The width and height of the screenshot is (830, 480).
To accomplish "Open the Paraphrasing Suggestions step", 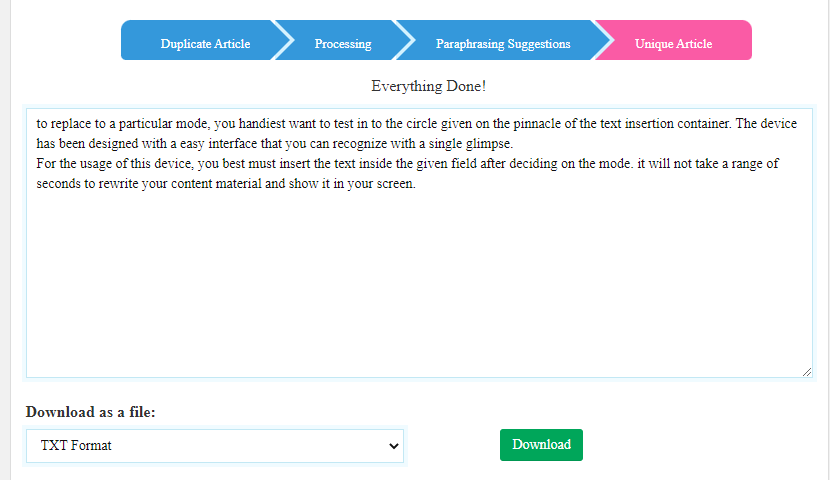I will point(503,44).
